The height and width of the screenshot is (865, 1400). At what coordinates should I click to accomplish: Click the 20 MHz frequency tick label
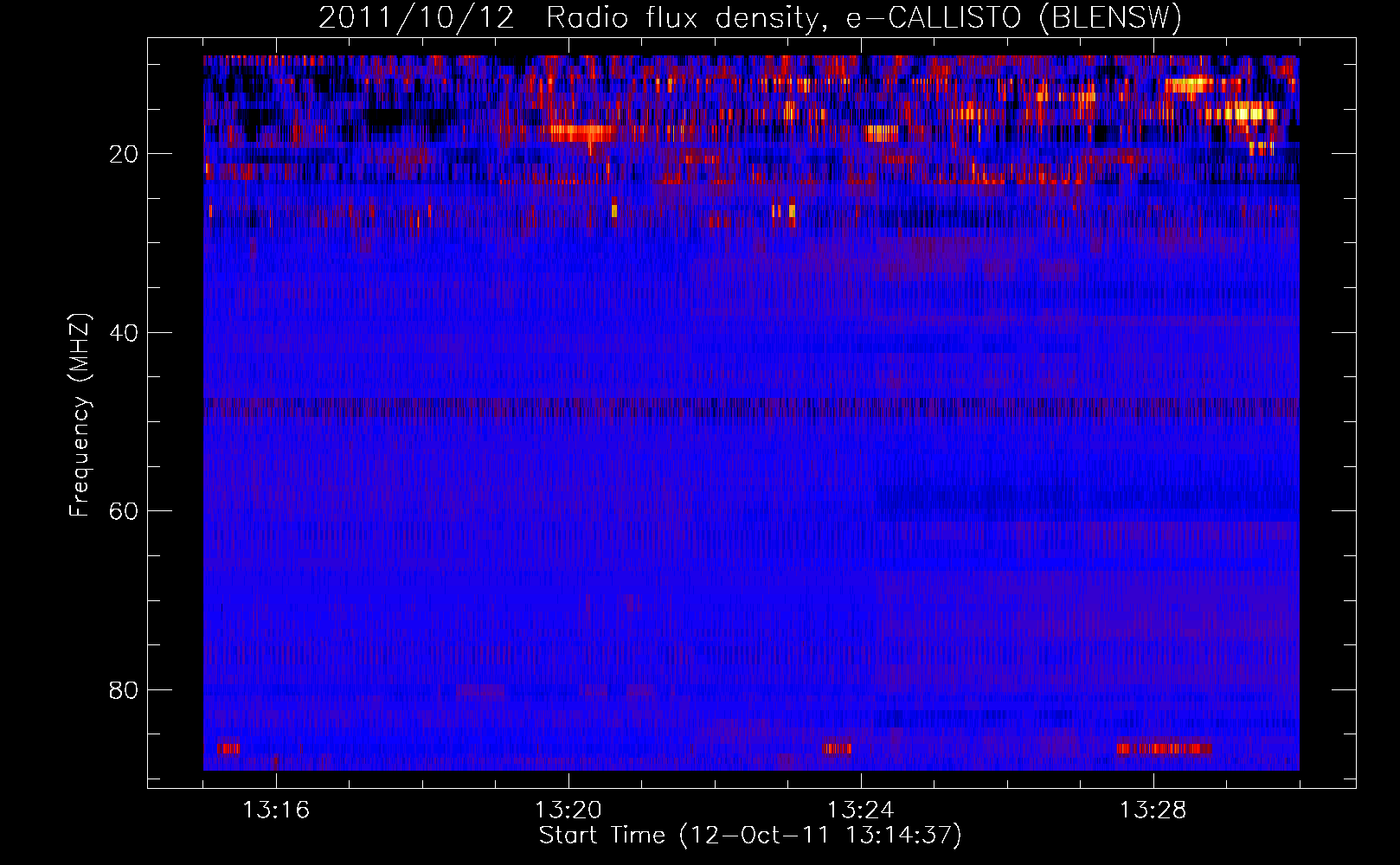124,154
